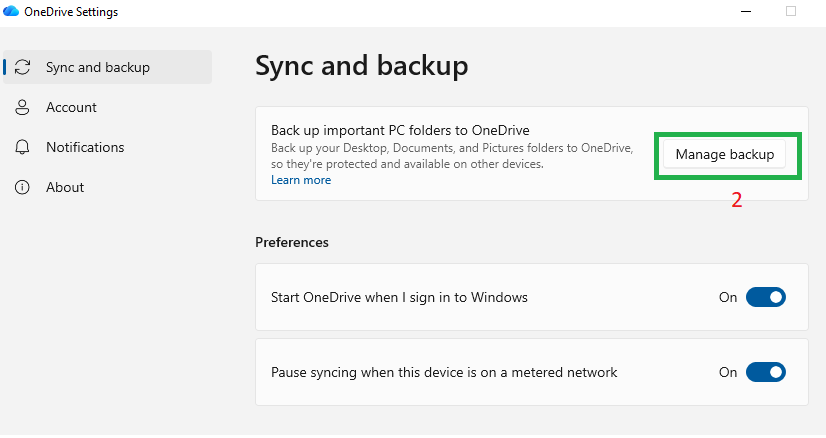This screenshot has height=438, width=826.
Task: Click the OneDrive cloud icon in title bar
Action: pyautogui.click(x=11, y=11)
